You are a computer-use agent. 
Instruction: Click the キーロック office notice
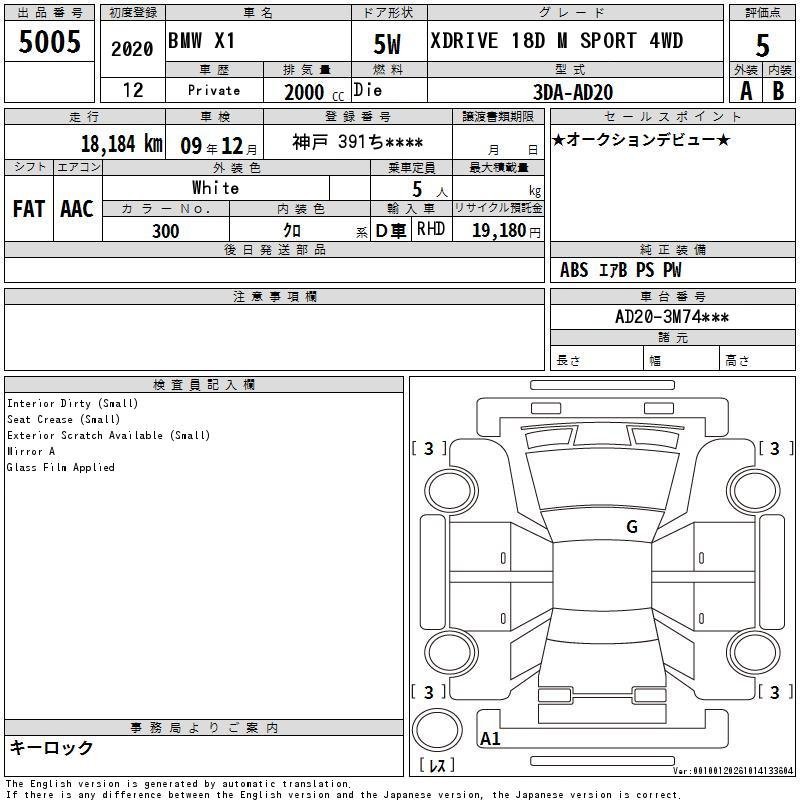[52, 747]
